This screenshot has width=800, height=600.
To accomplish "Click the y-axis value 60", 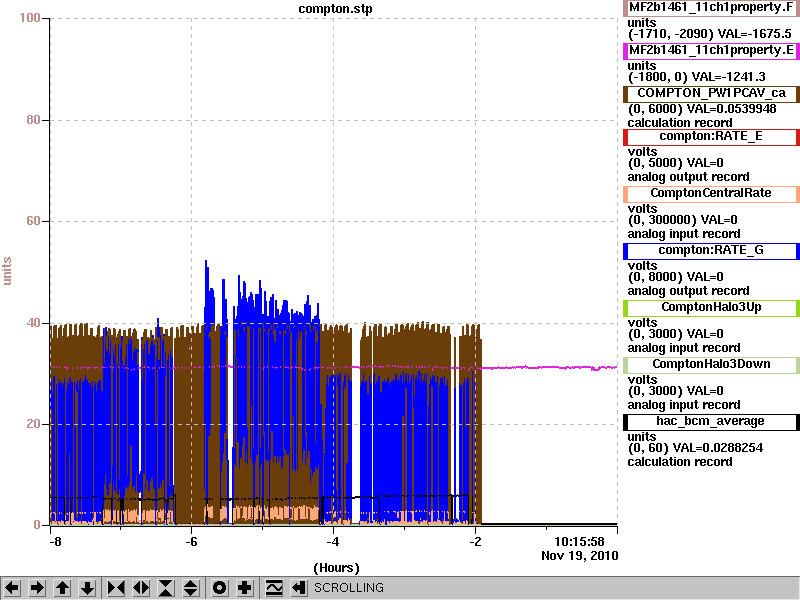I will [x=33, y=221].
